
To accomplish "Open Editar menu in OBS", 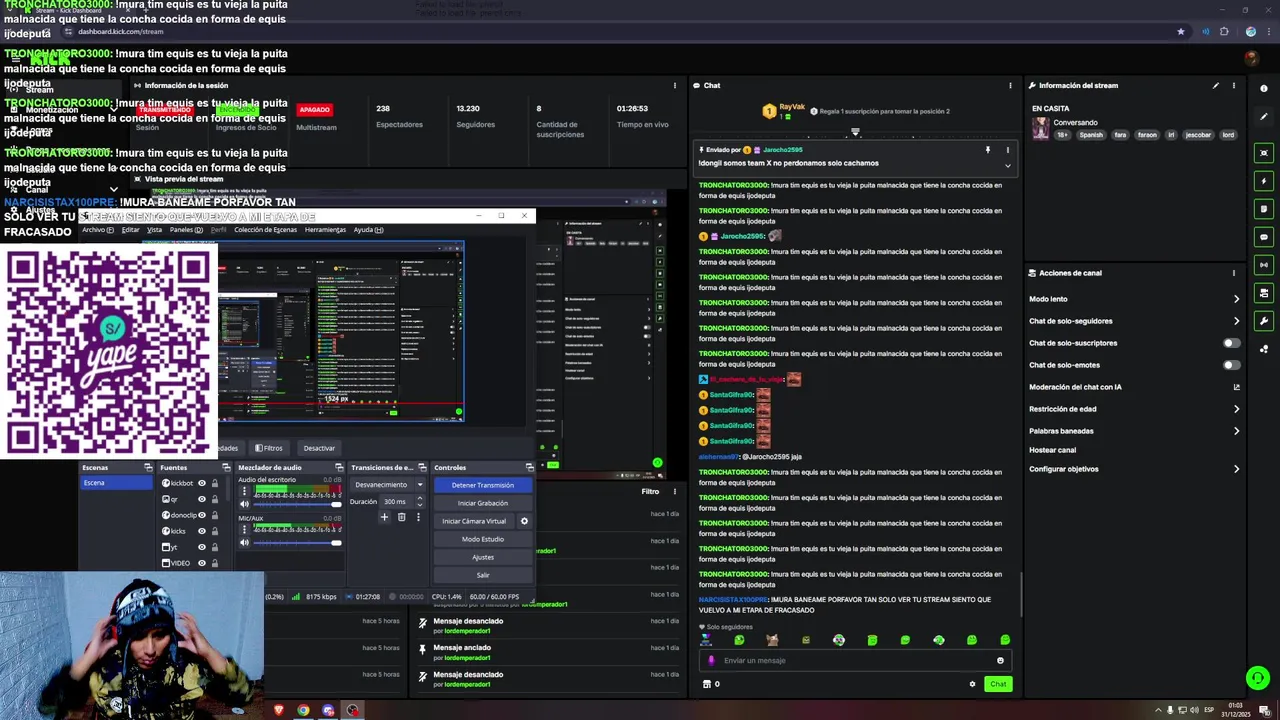I will [x=131, y=230].
